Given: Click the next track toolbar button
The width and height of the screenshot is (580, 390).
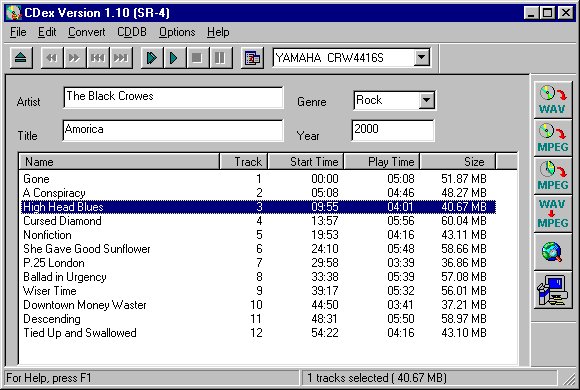Looking at the screenshot, I should 121,58.
